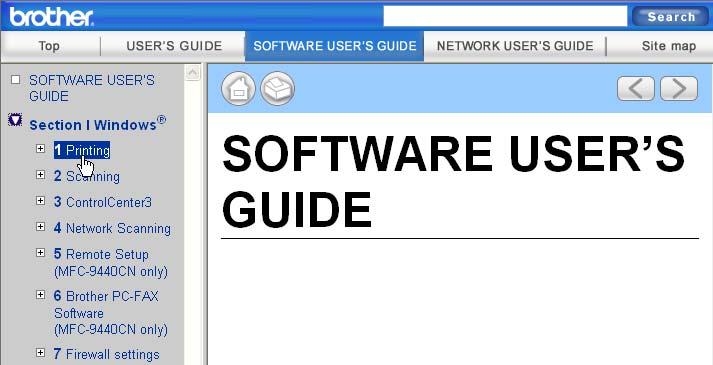Click the scroll up arrow in sidebar
The height and width of the screenshot is (365, 713).
tap(193, 73)
